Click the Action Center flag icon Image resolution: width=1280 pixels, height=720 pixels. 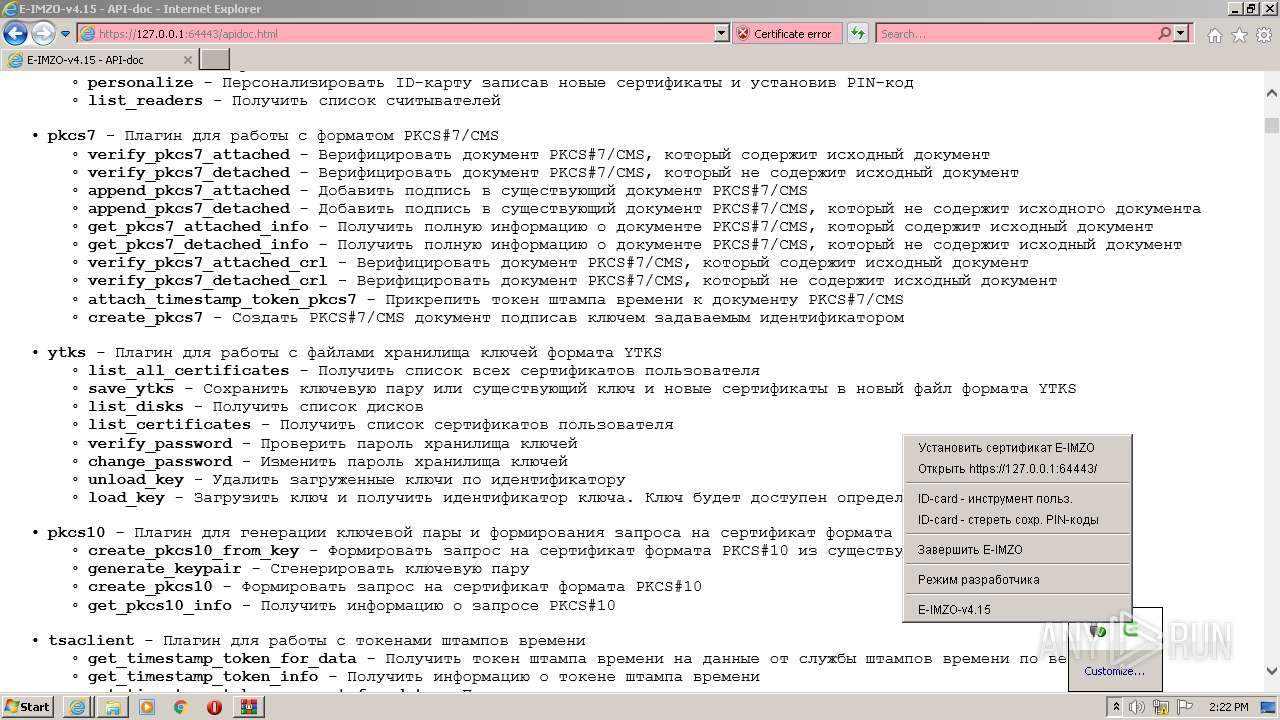pos(1184,707)
